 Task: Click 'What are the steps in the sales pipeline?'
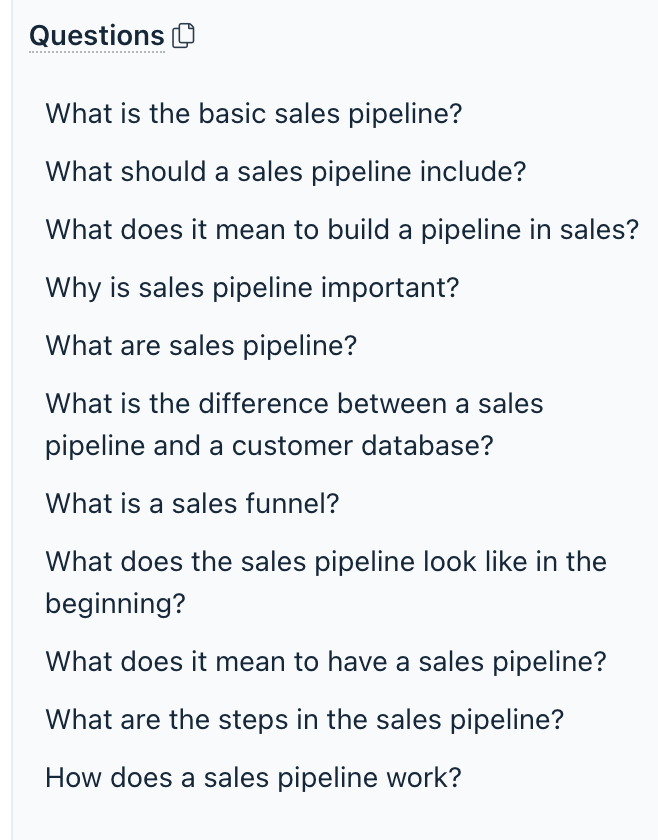pyautogui.click(x=304, y=718)
